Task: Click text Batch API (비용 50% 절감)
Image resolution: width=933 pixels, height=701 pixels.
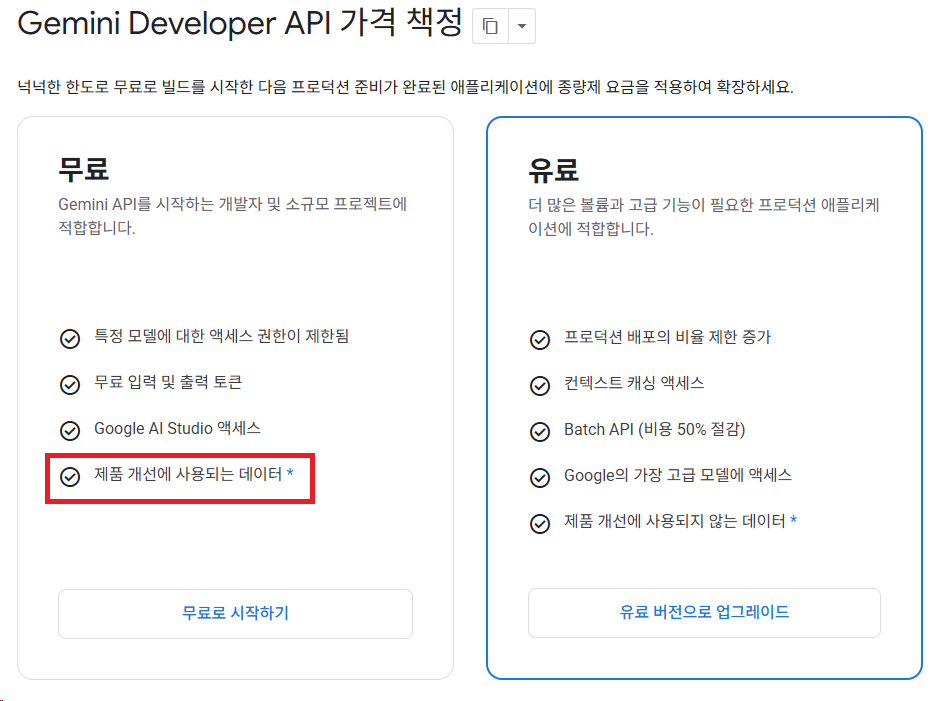Action: 655,429
